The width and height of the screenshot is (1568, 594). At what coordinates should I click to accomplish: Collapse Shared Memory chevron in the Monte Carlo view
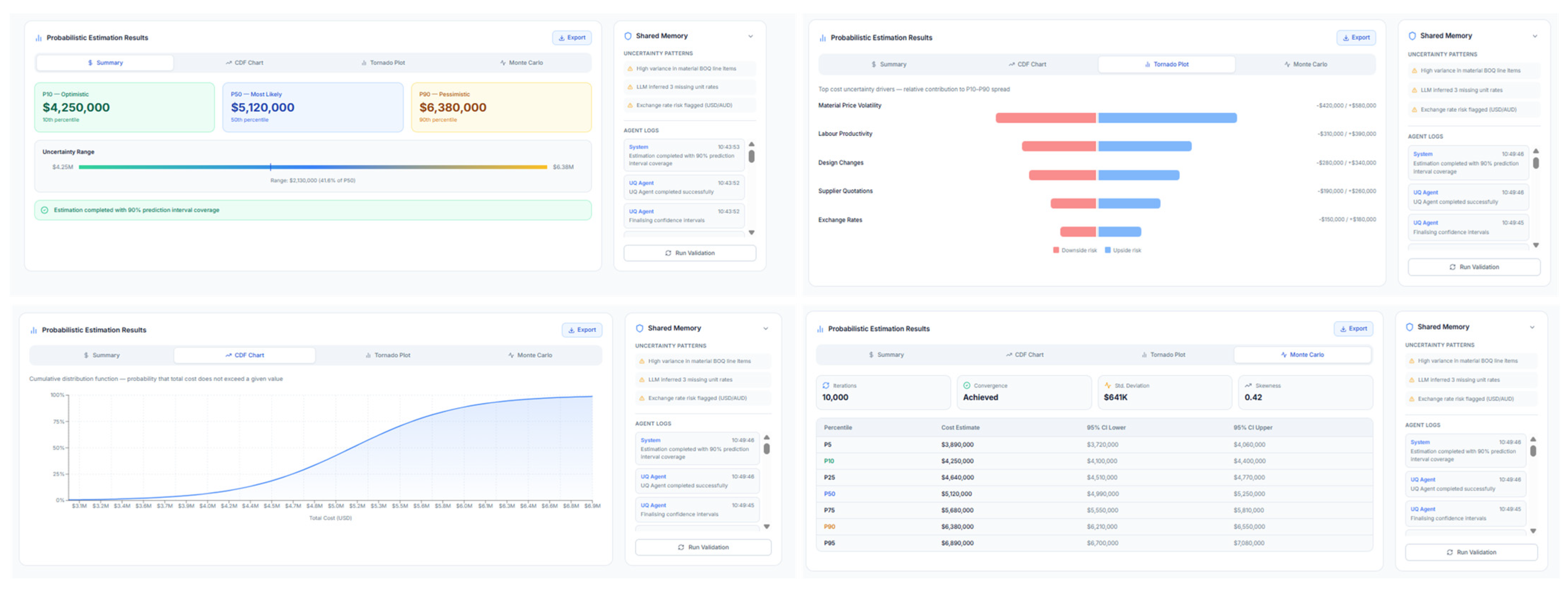point(1532,328)
